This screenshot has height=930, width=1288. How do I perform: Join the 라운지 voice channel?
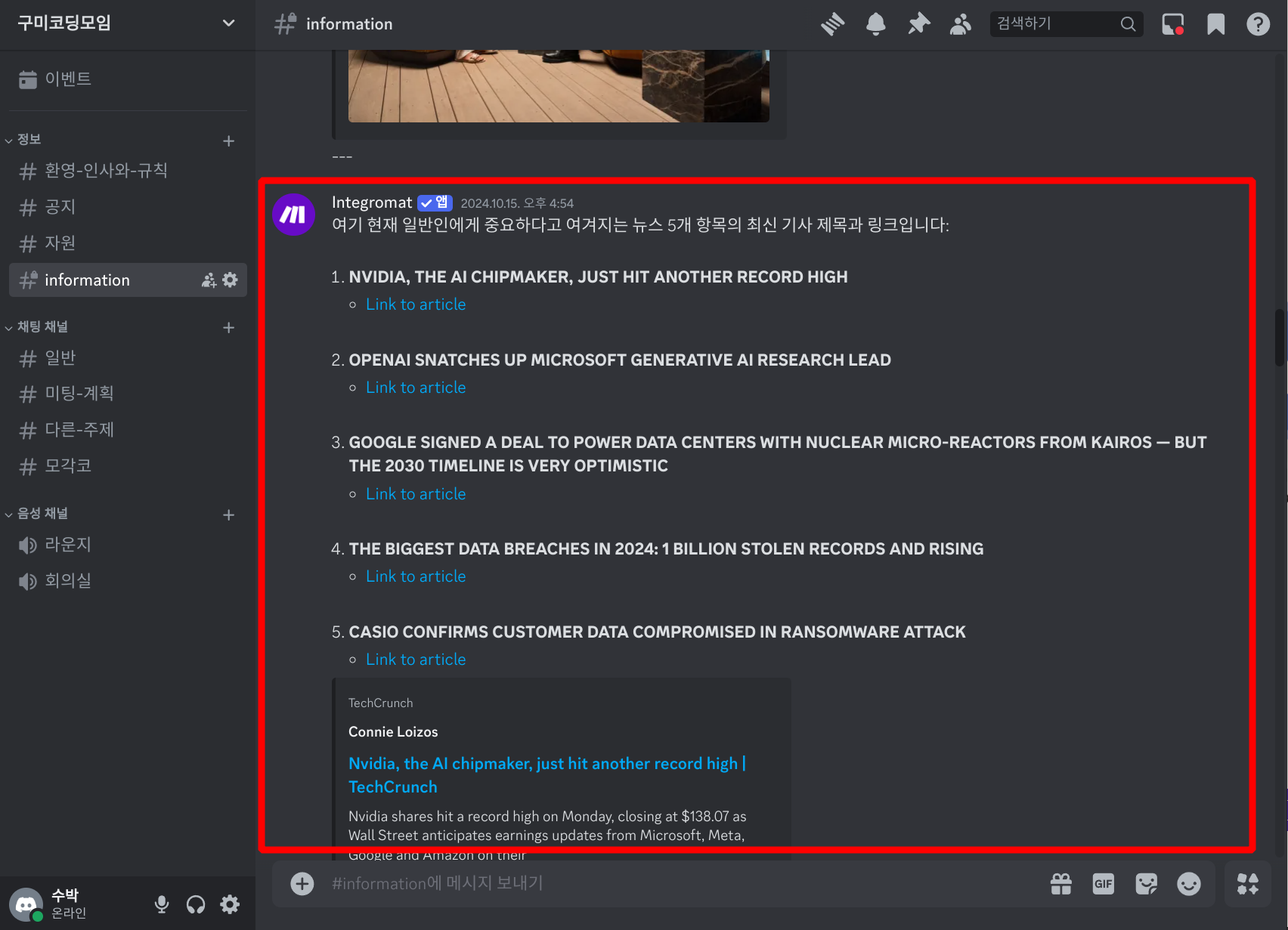tap(128, 545)
